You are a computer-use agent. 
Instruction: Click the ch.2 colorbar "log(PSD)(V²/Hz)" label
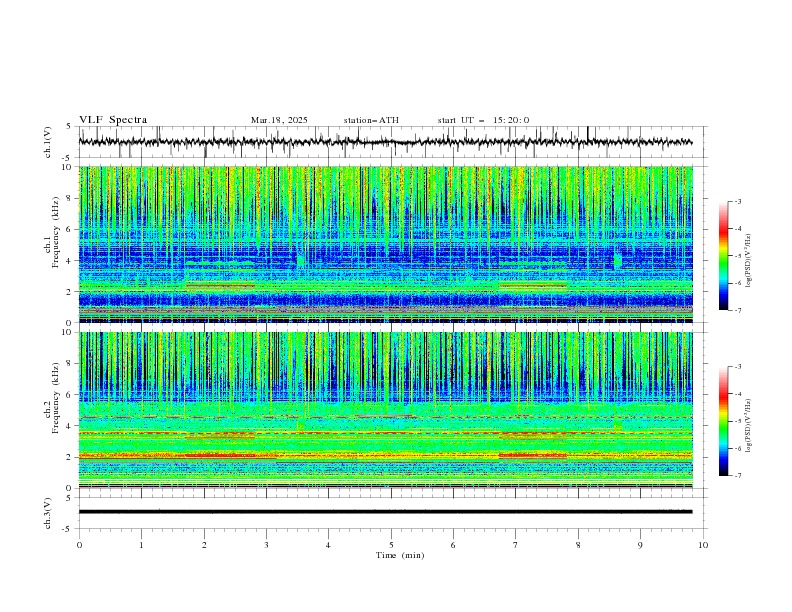pos(749,425)
